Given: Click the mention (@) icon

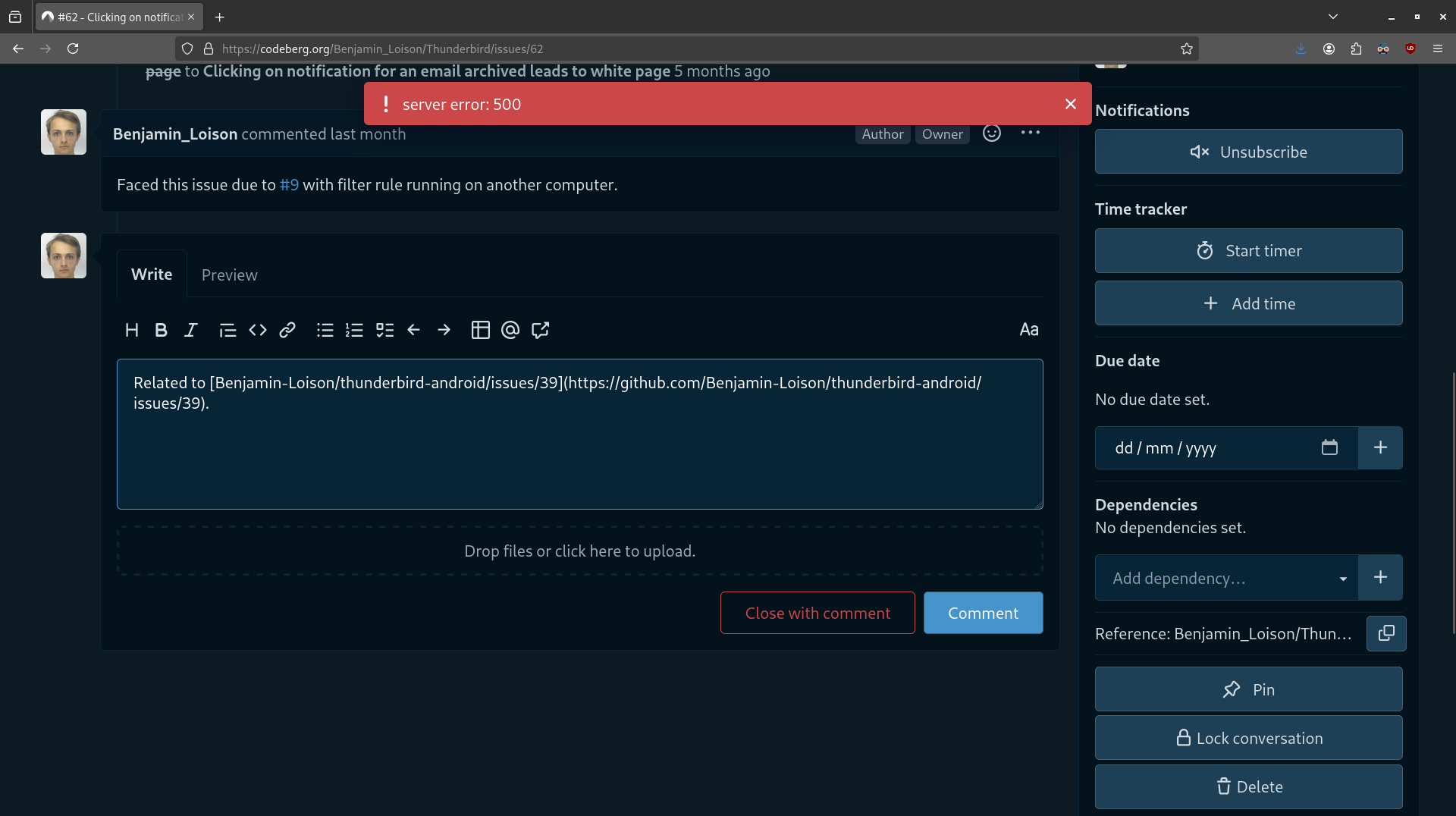Looking at the screenshot, I should 510,330.
